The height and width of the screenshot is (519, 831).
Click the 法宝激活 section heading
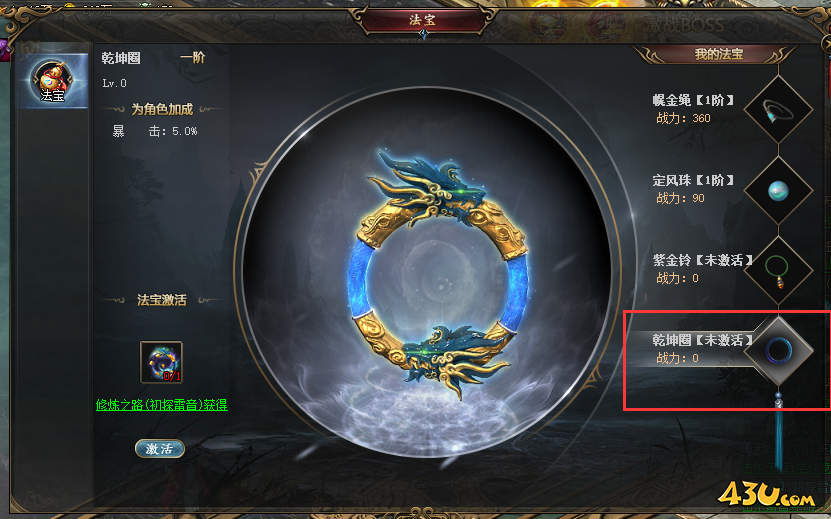coord(162,300)
